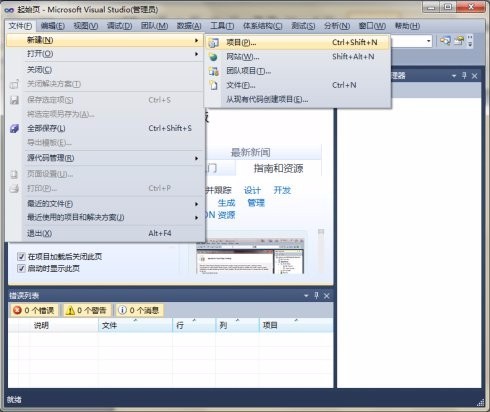Close the right side panel
Viewport: 490px width, 412px height.
click(x=475, y=76)
